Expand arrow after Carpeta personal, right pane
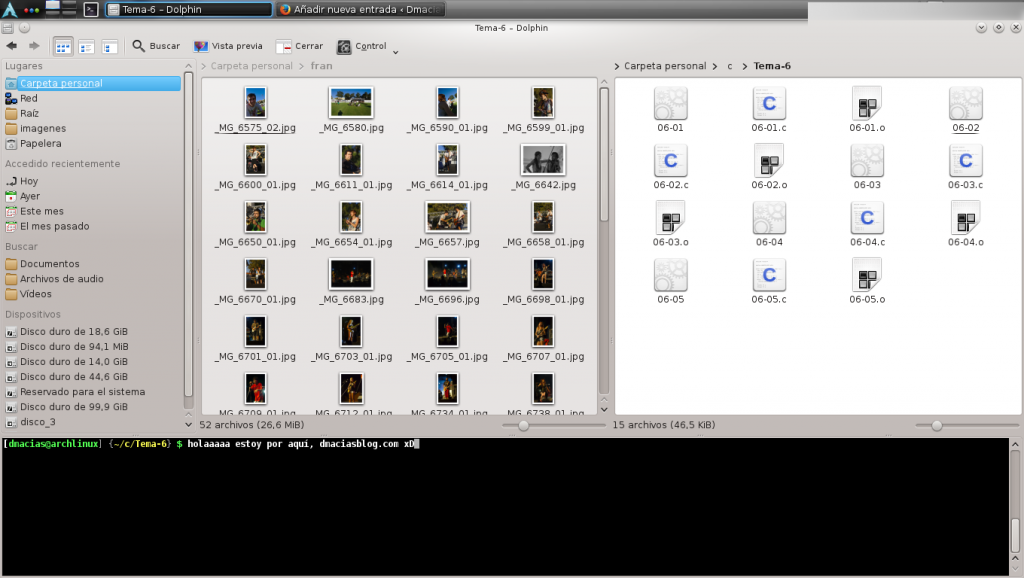The height and width of the screenshot is (578, 1024). (x=714, y=66)
